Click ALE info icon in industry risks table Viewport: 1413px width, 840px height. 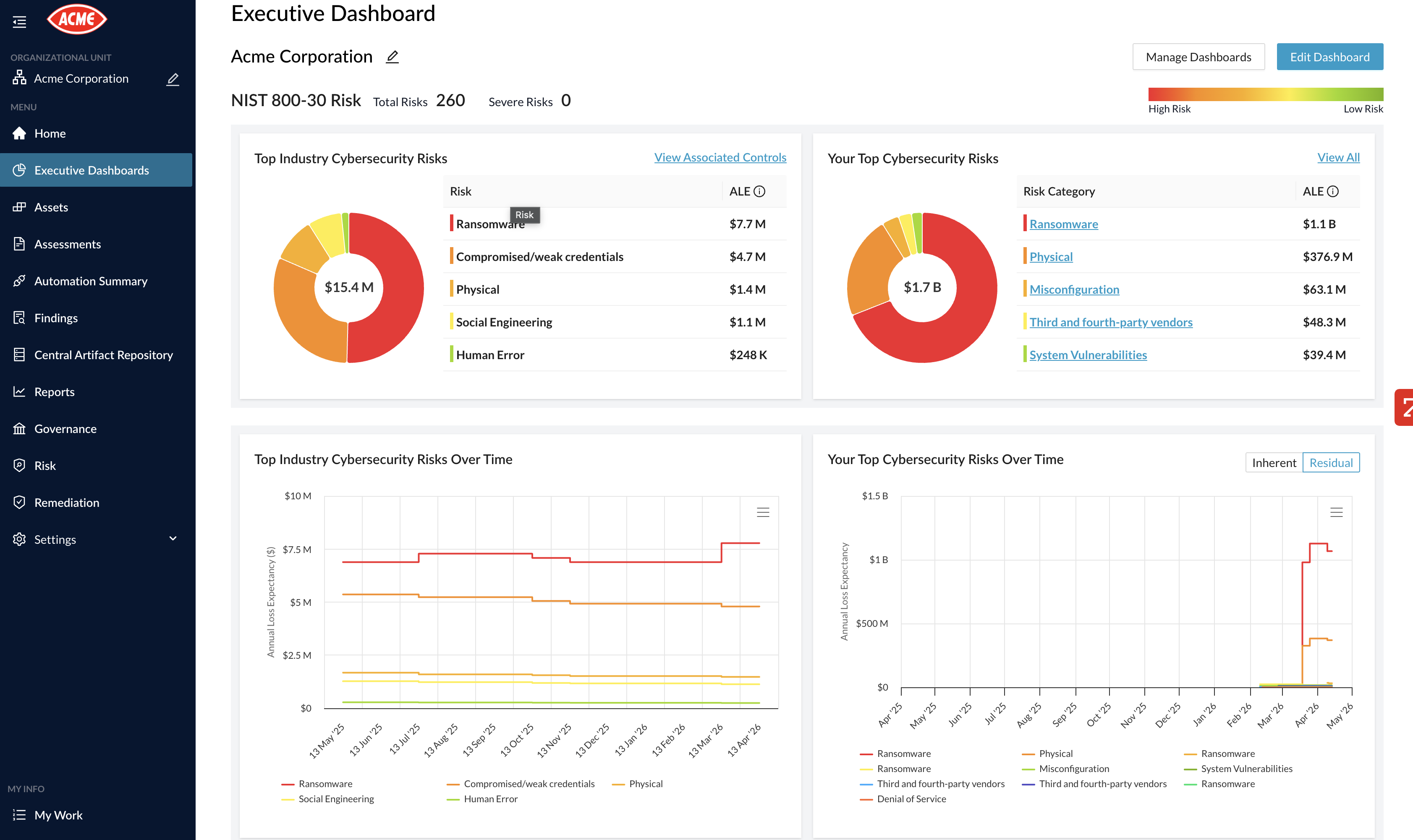[x=759, y=191]
